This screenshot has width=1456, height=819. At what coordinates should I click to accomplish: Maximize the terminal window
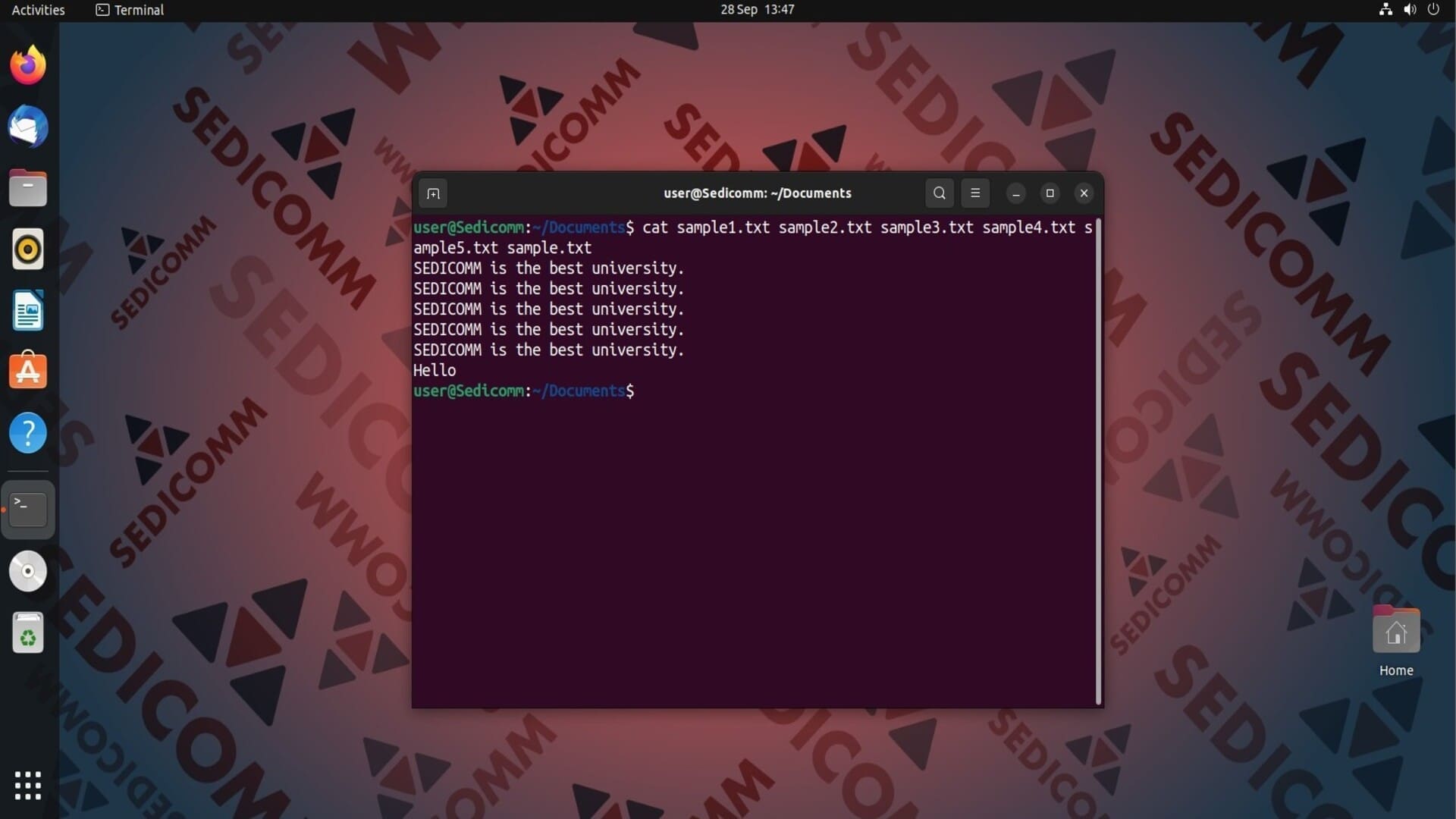(1050, 193)
